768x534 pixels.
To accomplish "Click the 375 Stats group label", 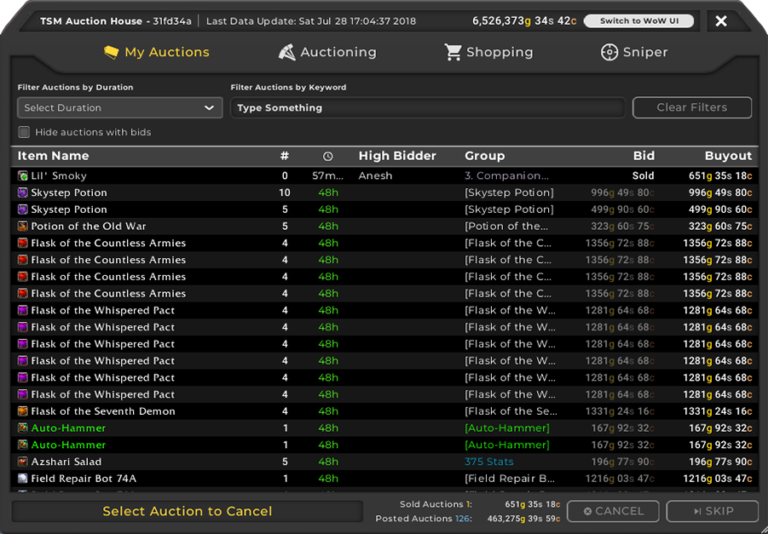I will pyautogui.click(x=489, y=462).
